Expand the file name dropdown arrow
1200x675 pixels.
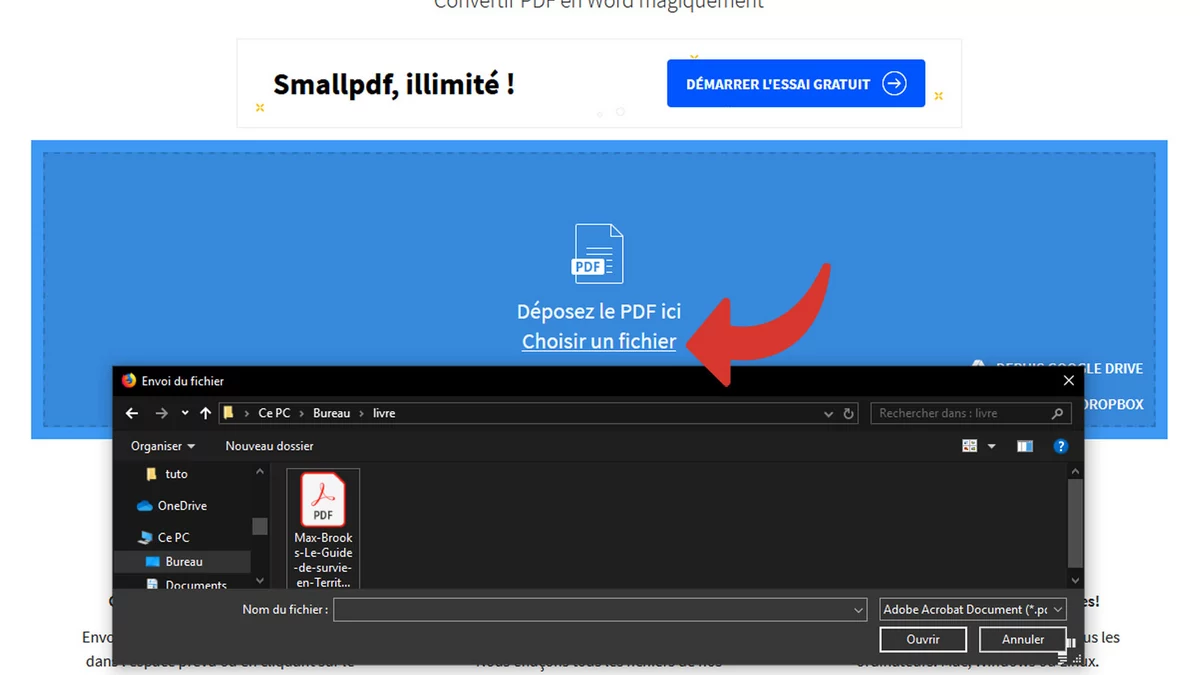[x=859, y=609]
